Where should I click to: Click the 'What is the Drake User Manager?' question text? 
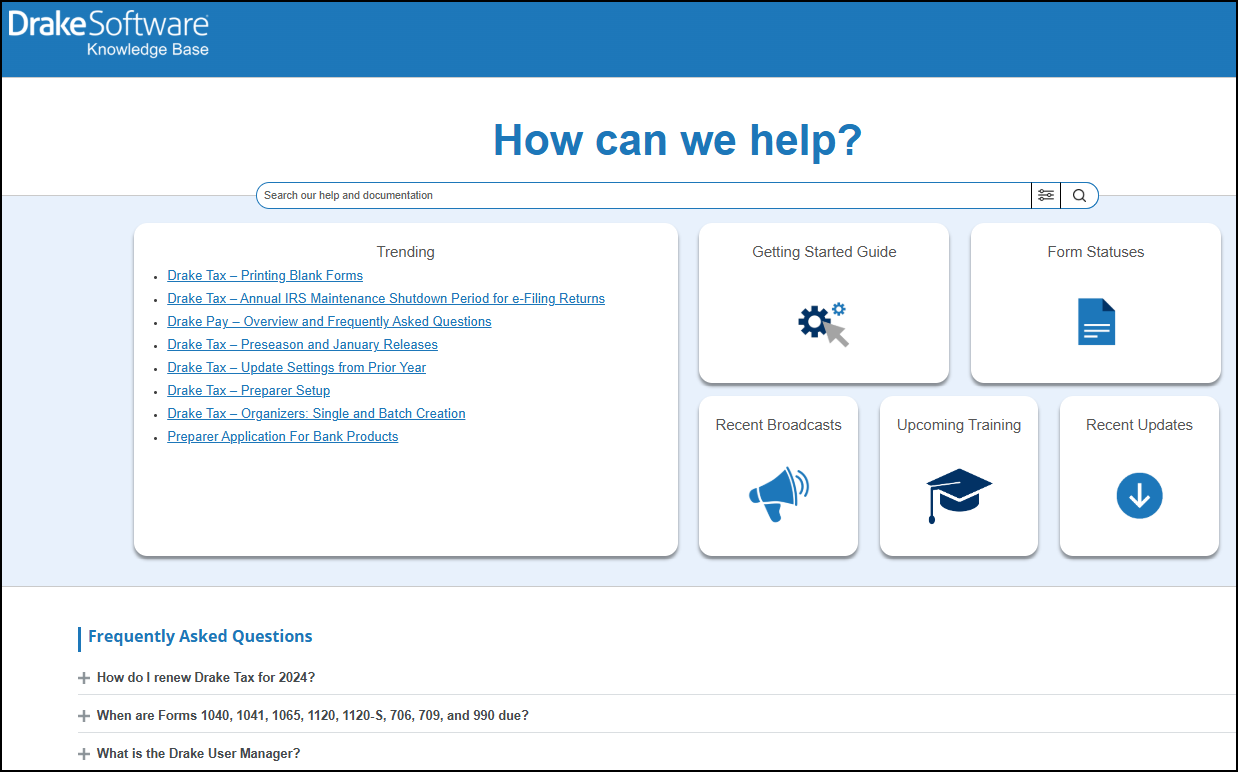[x=198, y=754]
